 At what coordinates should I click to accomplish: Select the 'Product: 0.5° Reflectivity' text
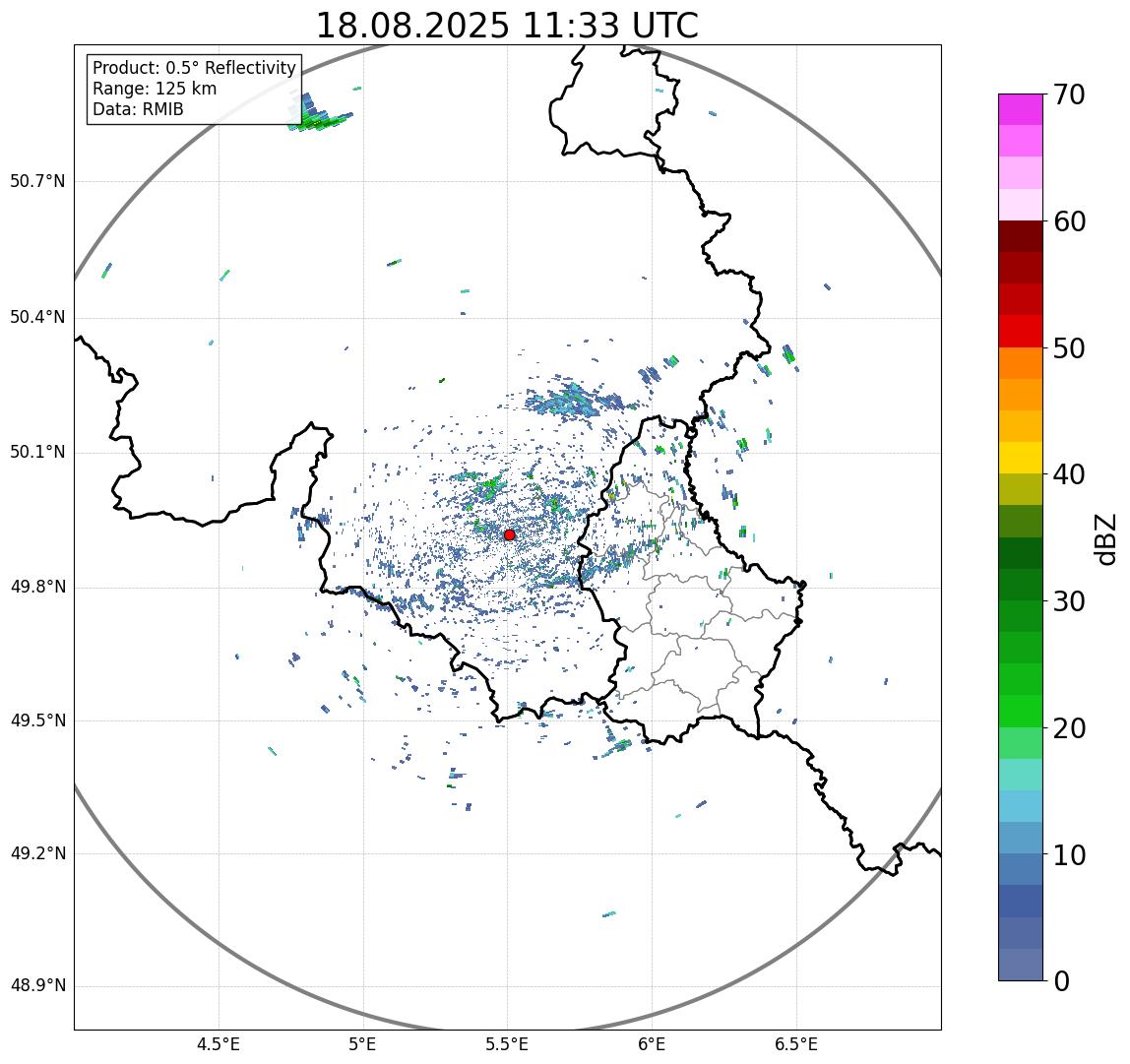coord(195,68)
